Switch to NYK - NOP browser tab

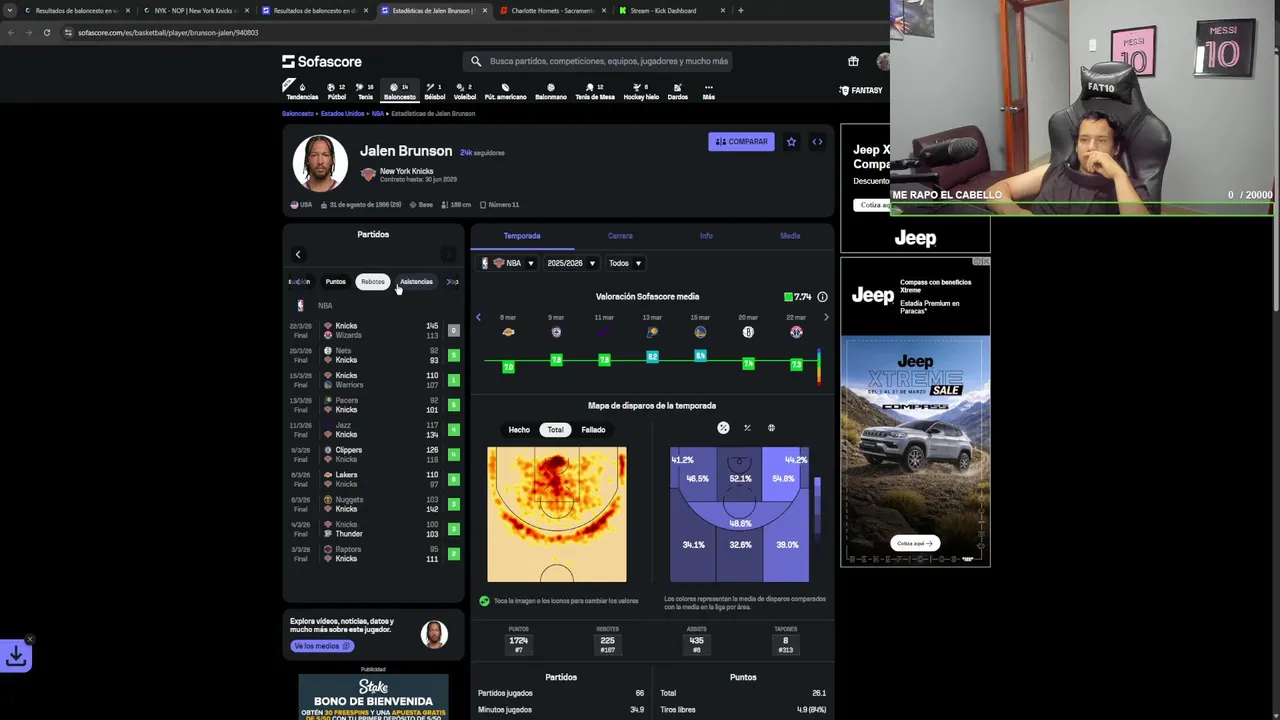[x=196, y=10]
